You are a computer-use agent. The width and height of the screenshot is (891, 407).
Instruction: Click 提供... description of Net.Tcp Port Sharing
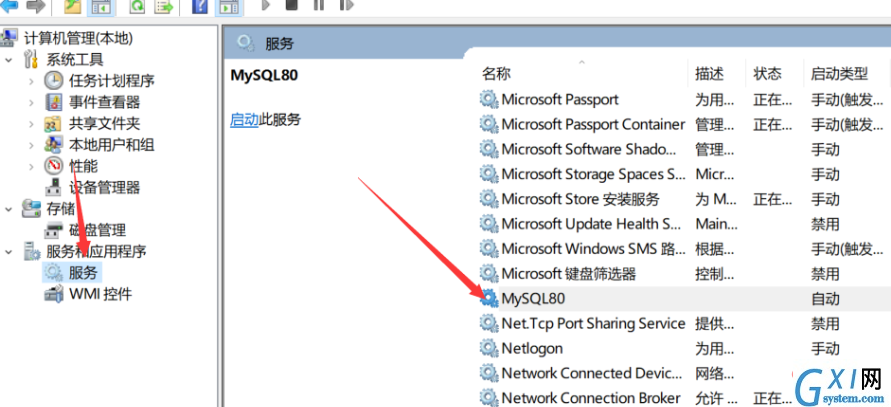pos(714,323)
